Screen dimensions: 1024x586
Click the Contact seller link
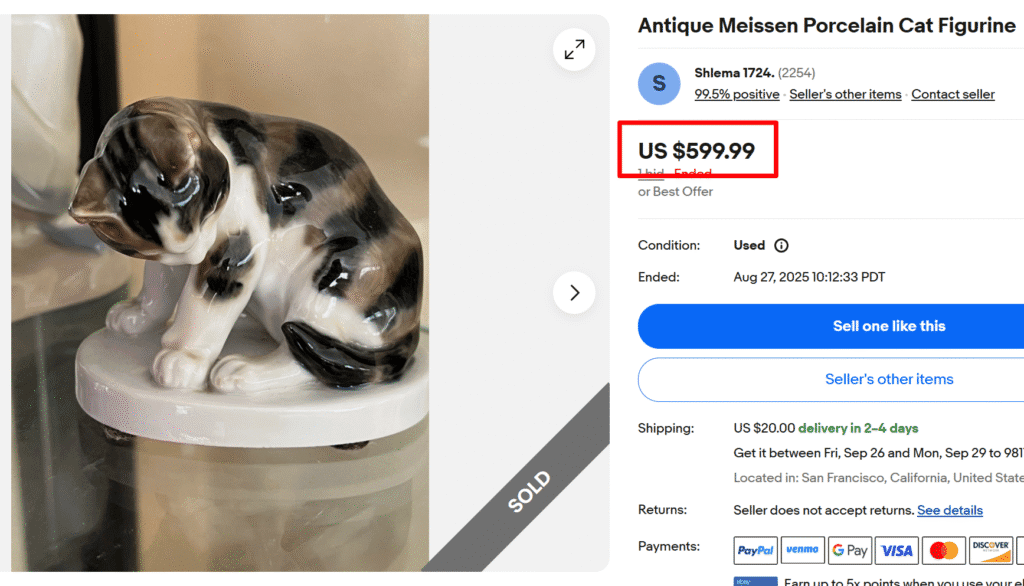pyautogui.click(x=952, y=95)
